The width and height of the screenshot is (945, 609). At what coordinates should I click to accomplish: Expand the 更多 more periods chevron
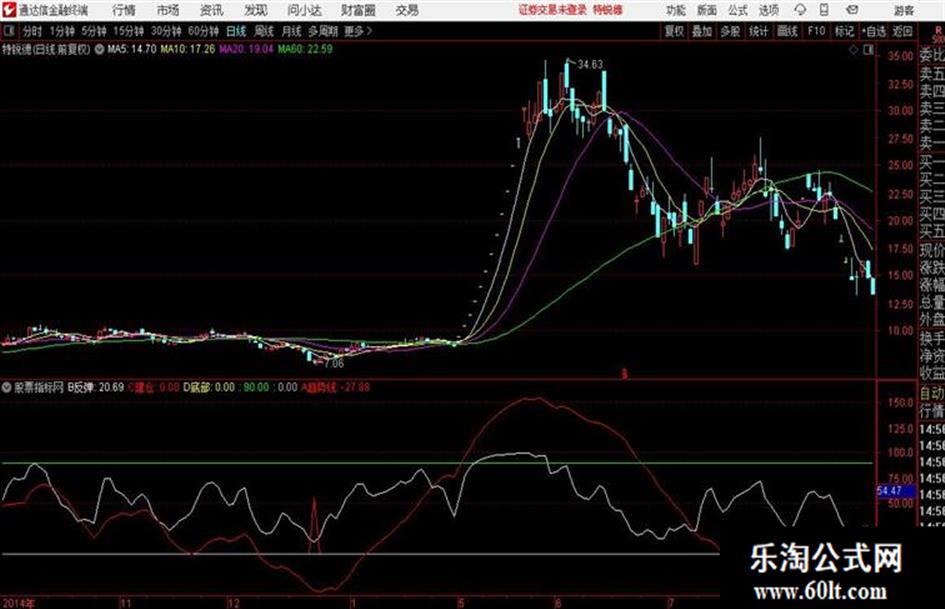click(x=359, y=31)
